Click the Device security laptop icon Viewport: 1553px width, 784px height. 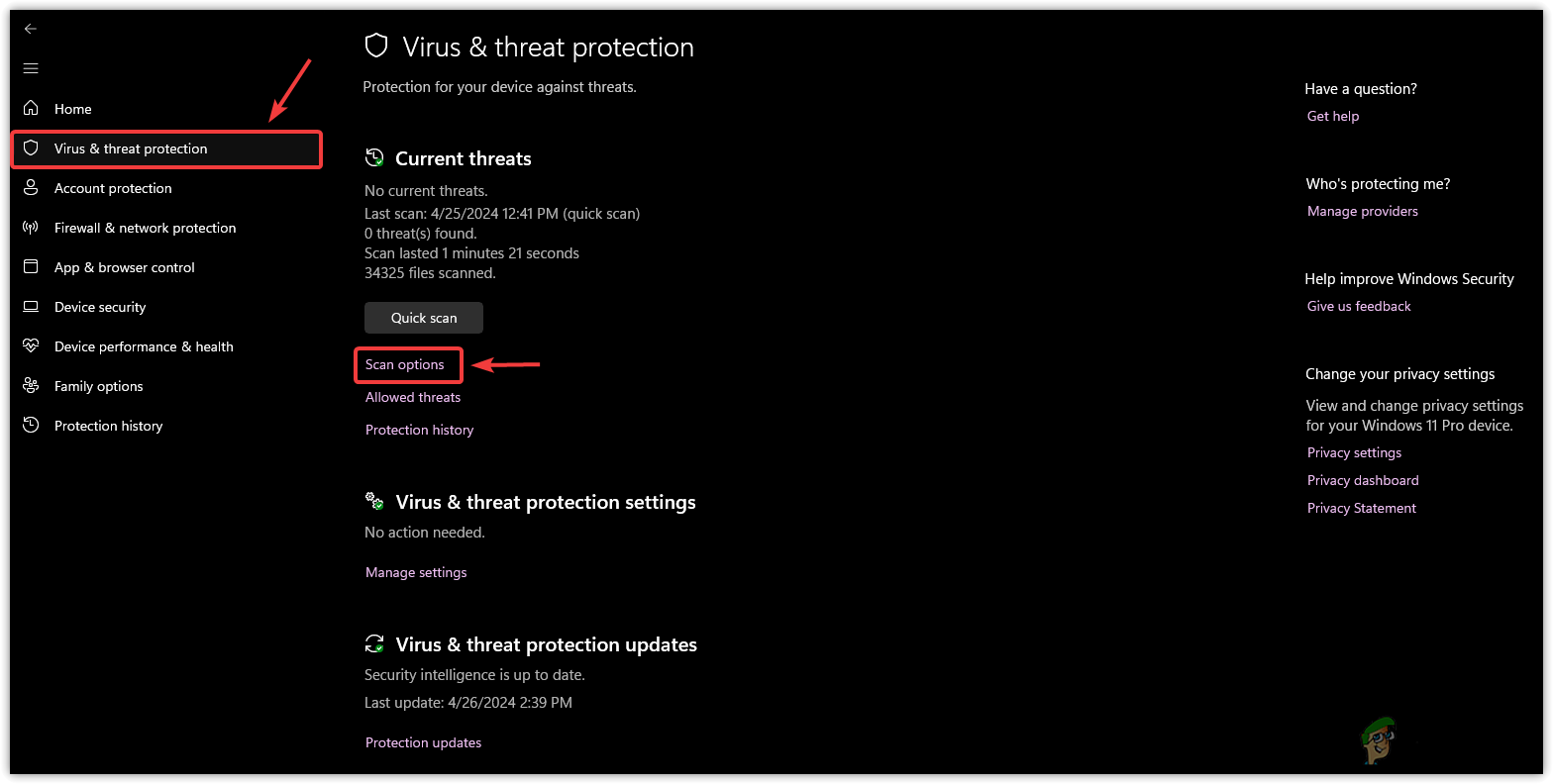(31, 307)
